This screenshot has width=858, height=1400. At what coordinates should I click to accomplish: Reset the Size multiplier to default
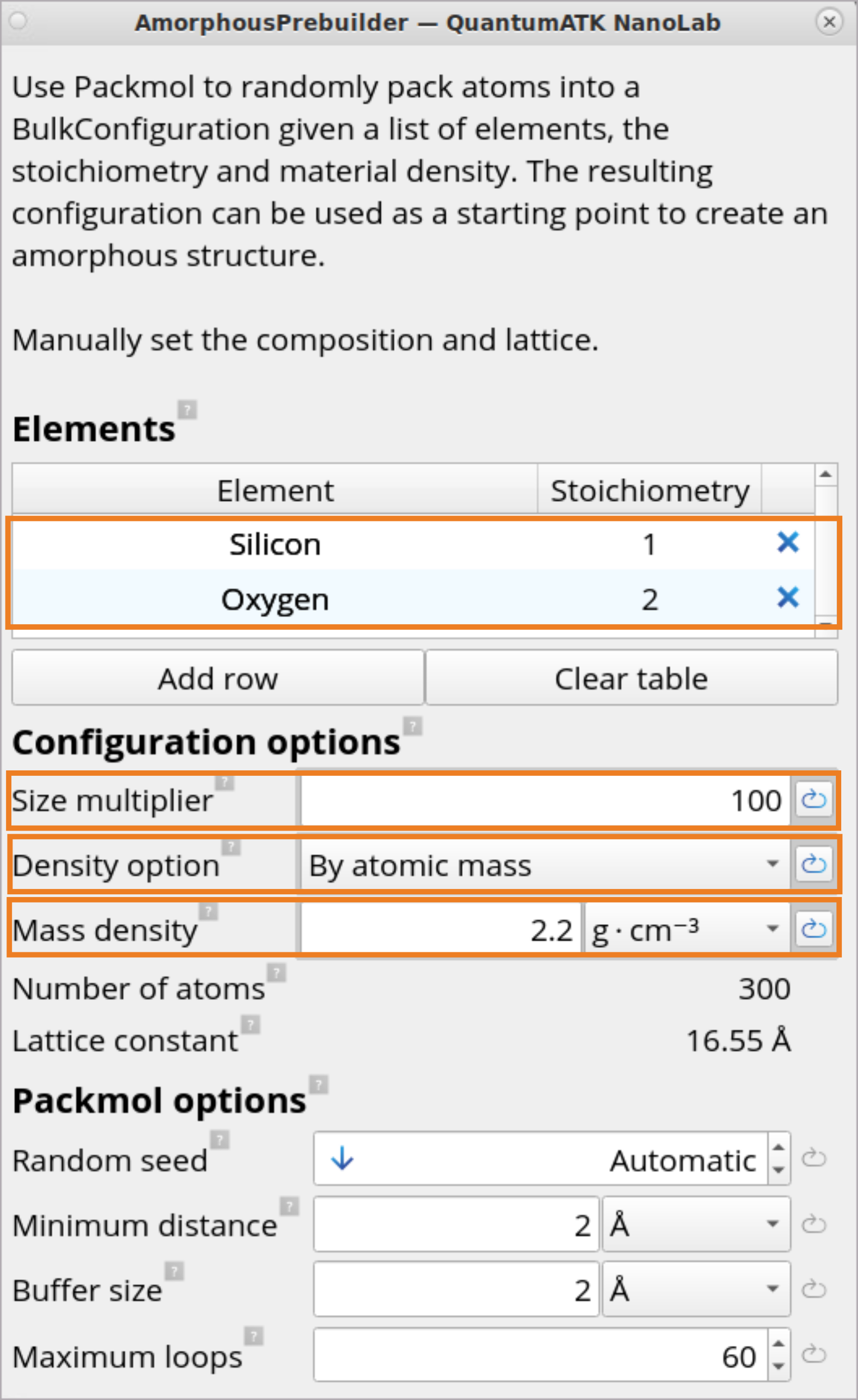coord(814,800)
